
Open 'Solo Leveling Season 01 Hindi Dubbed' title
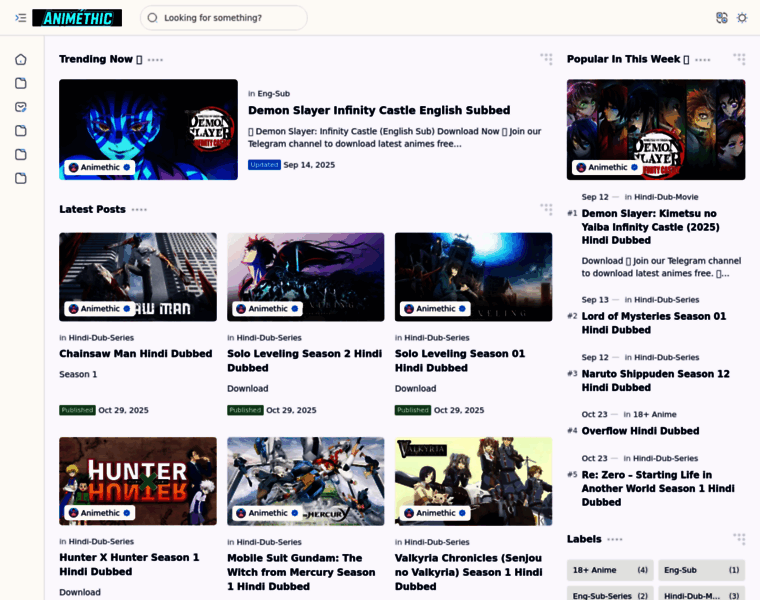point(460,361)
